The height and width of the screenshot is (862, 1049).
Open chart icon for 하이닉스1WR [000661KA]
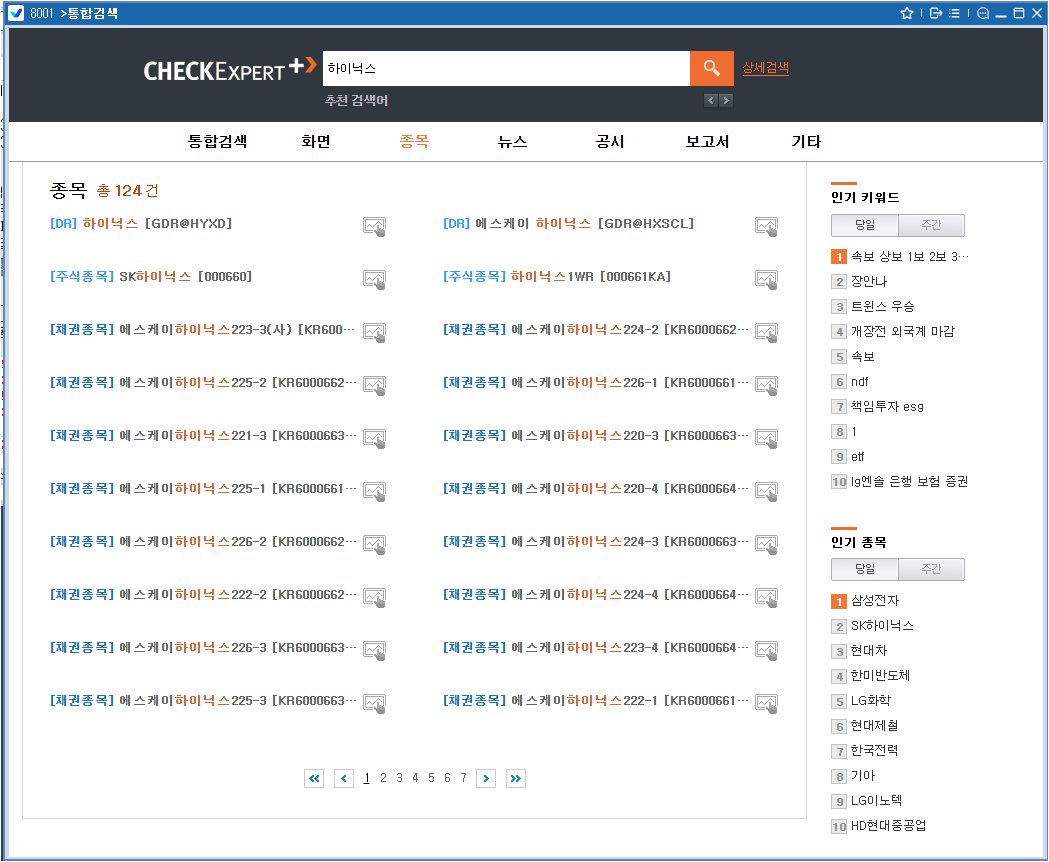point(766,279)
